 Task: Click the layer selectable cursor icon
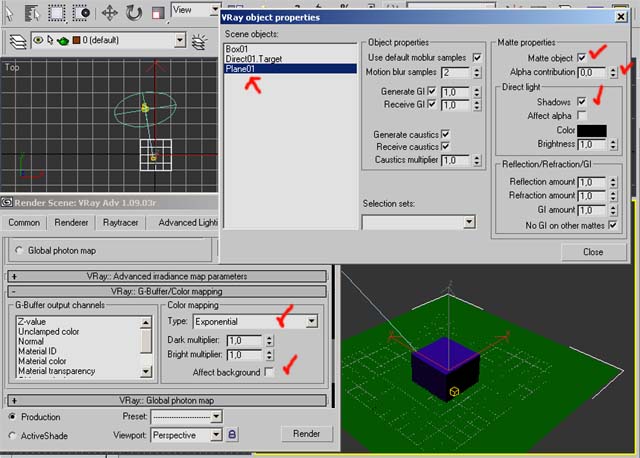50,40
